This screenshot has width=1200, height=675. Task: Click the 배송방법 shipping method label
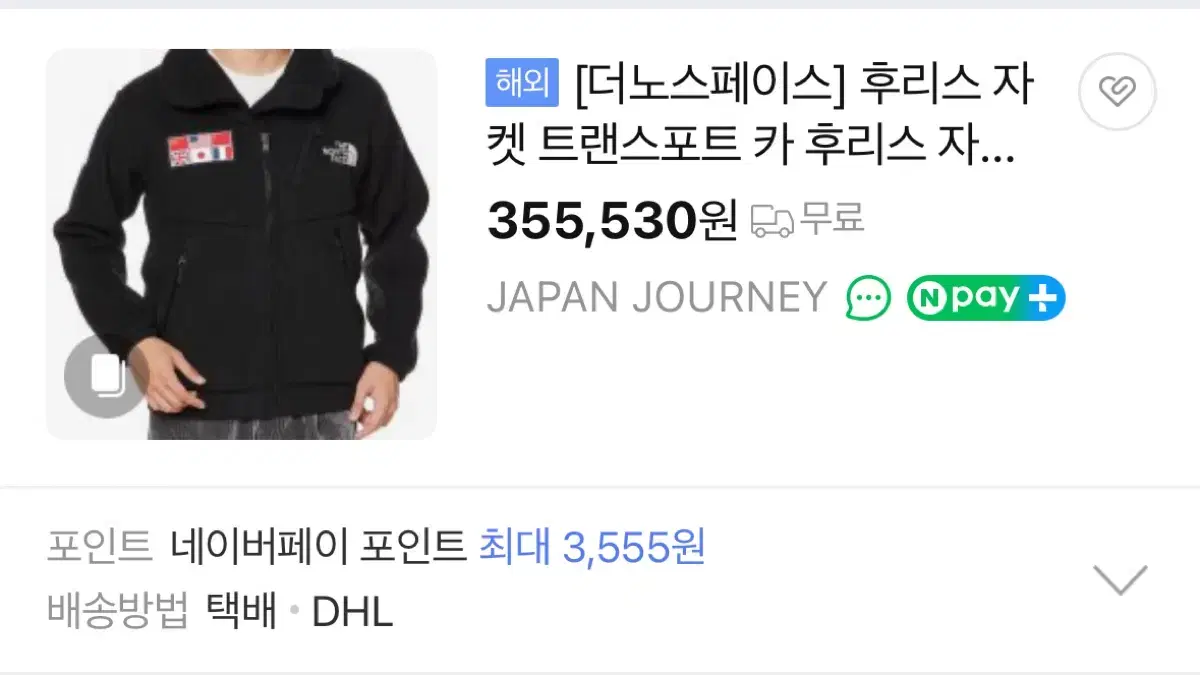coord(118,611)
